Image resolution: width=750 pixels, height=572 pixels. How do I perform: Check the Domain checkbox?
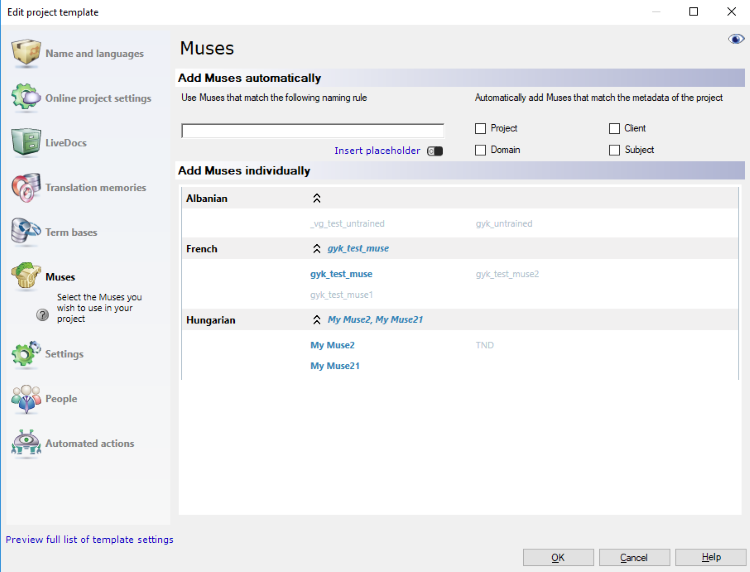click(x=481, y=150)
